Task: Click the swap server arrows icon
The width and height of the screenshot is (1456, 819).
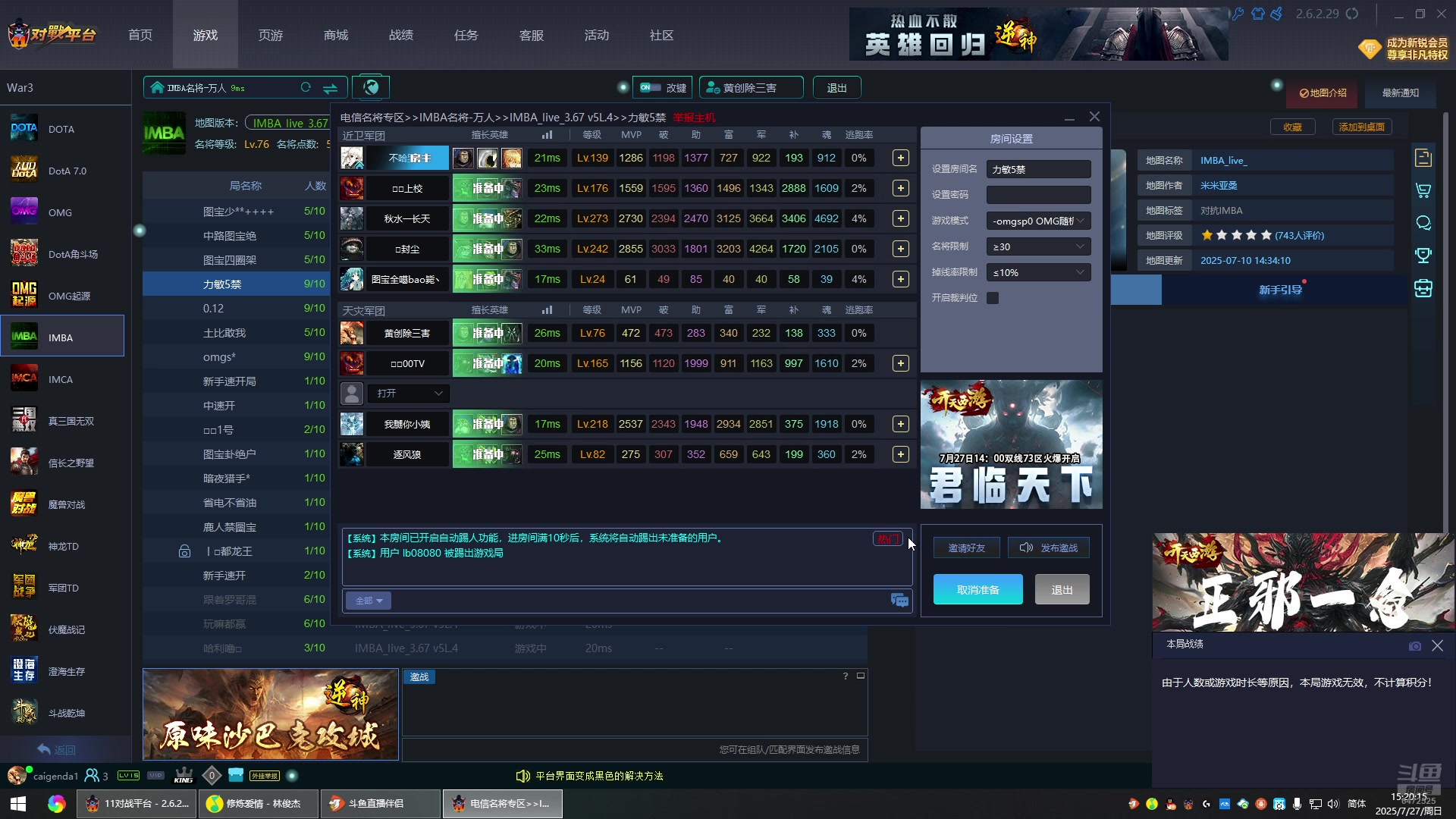Action: 331,88
